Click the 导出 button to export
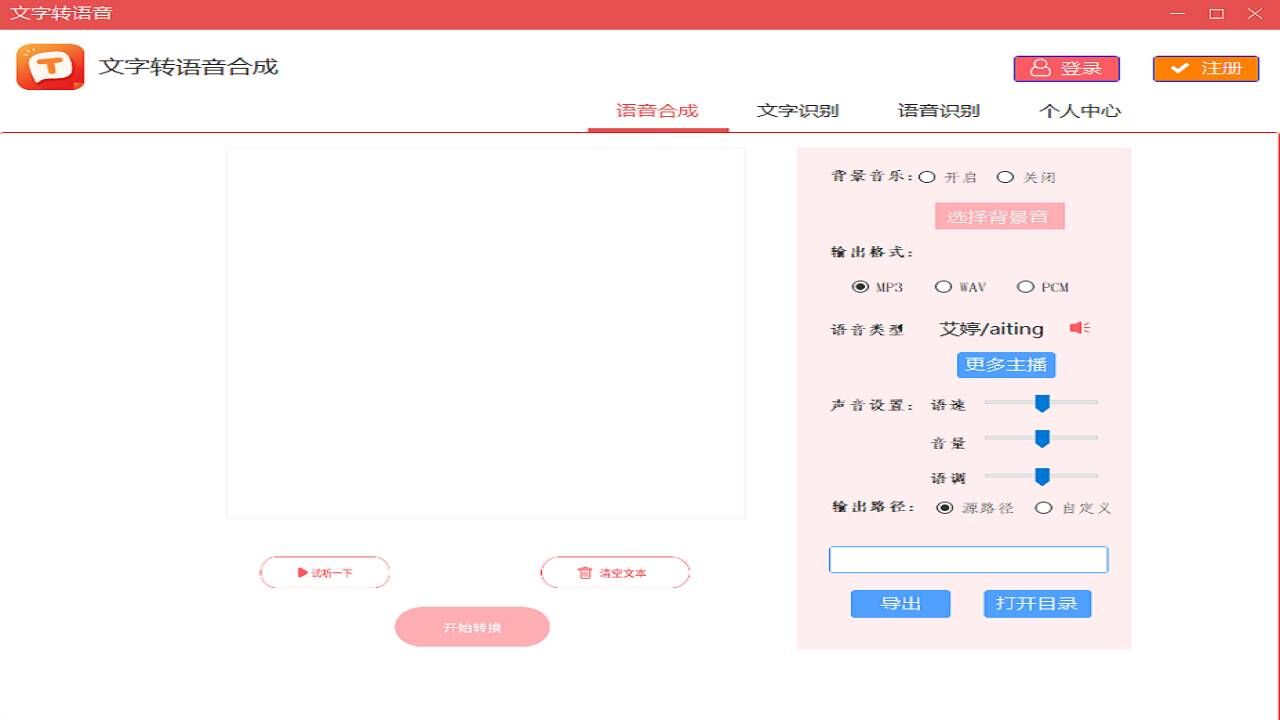Viewport: 1280px width, 720px height. pos(899,603)
